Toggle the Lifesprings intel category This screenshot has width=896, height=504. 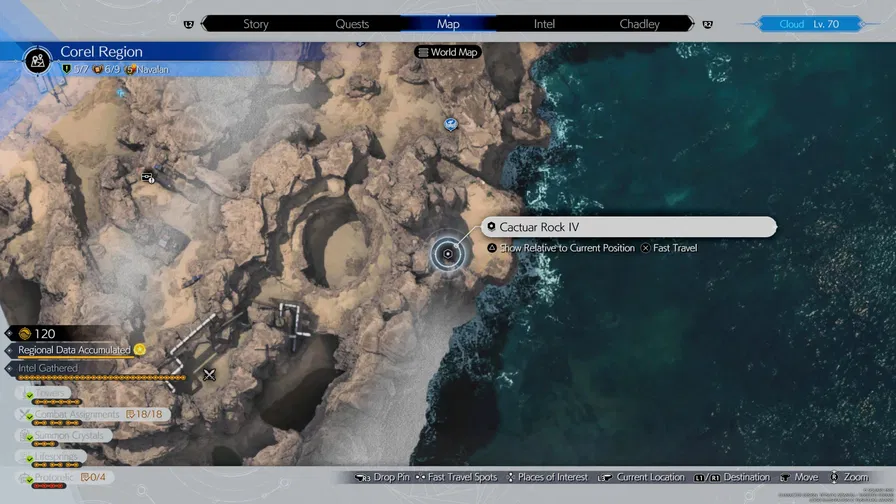58,456
